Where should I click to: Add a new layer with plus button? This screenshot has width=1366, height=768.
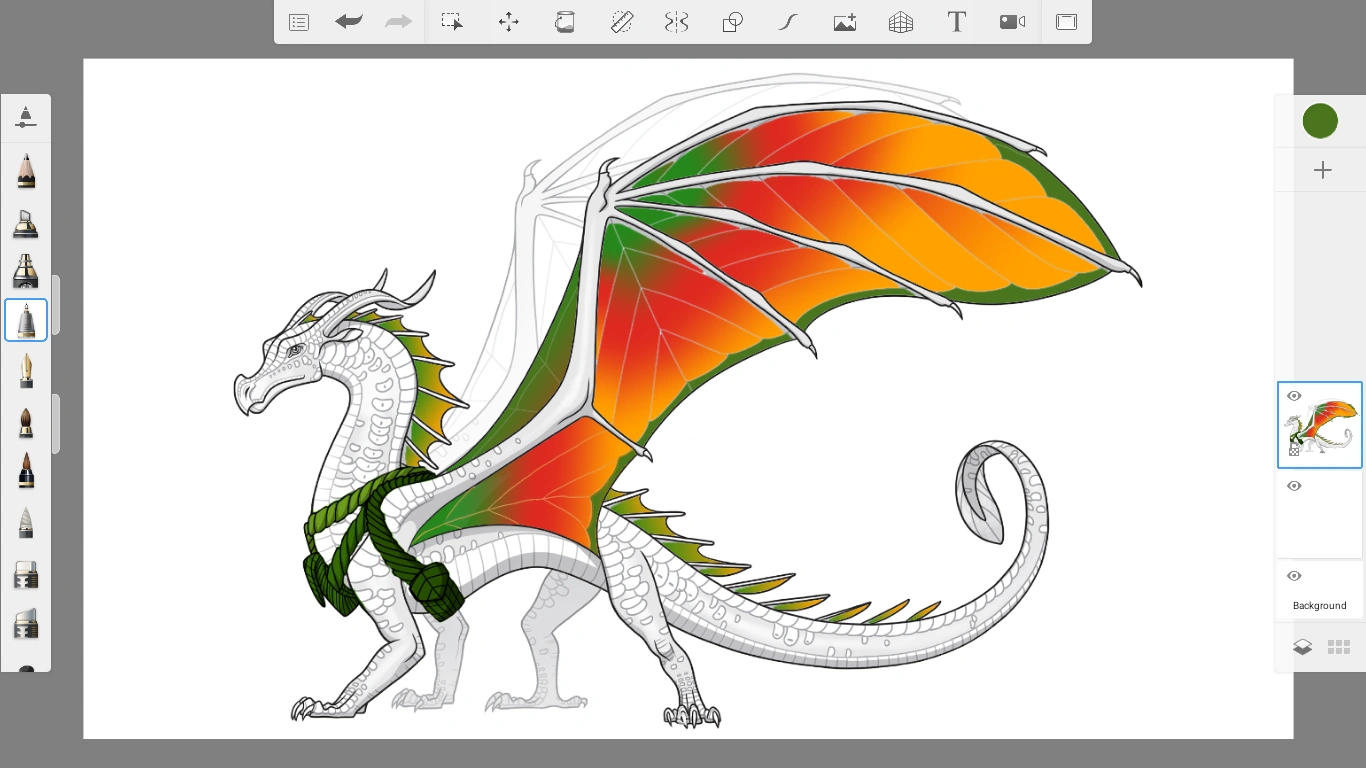(1322, 170)
